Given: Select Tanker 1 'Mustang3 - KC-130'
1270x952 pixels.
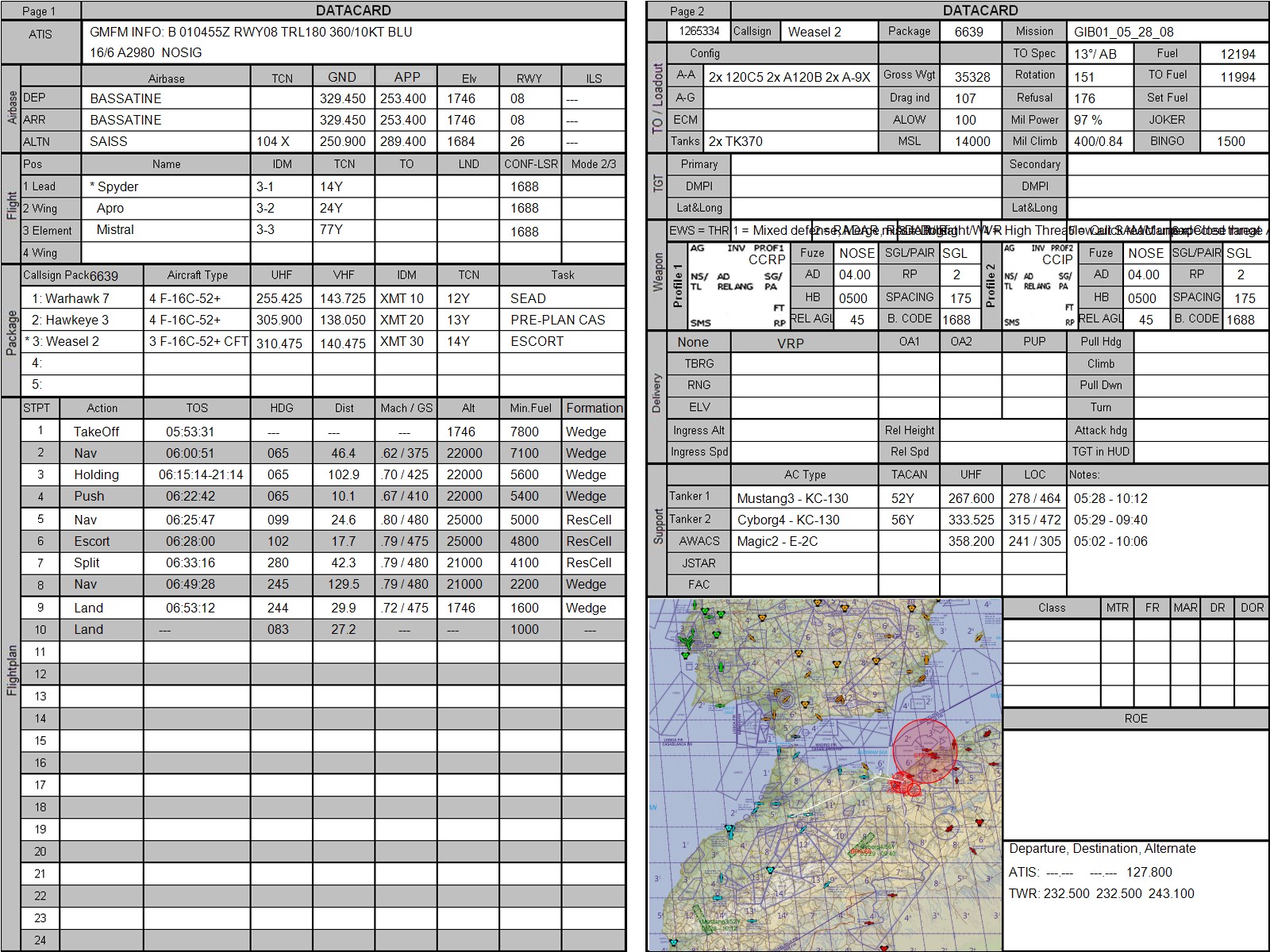Looking at the screenshot, I should (792, 498).
